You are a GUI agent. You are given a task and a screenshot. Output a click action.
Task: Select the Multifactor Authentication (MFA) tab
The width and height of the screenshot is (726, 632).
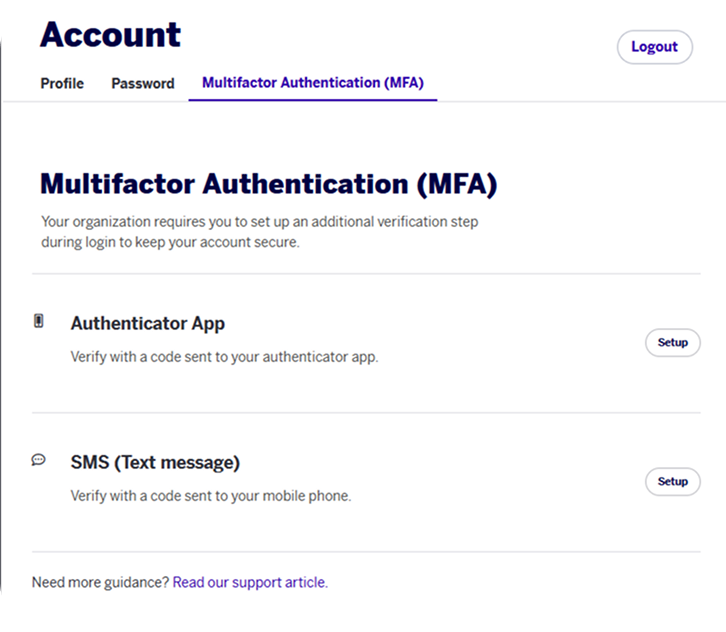pos(313,83)
